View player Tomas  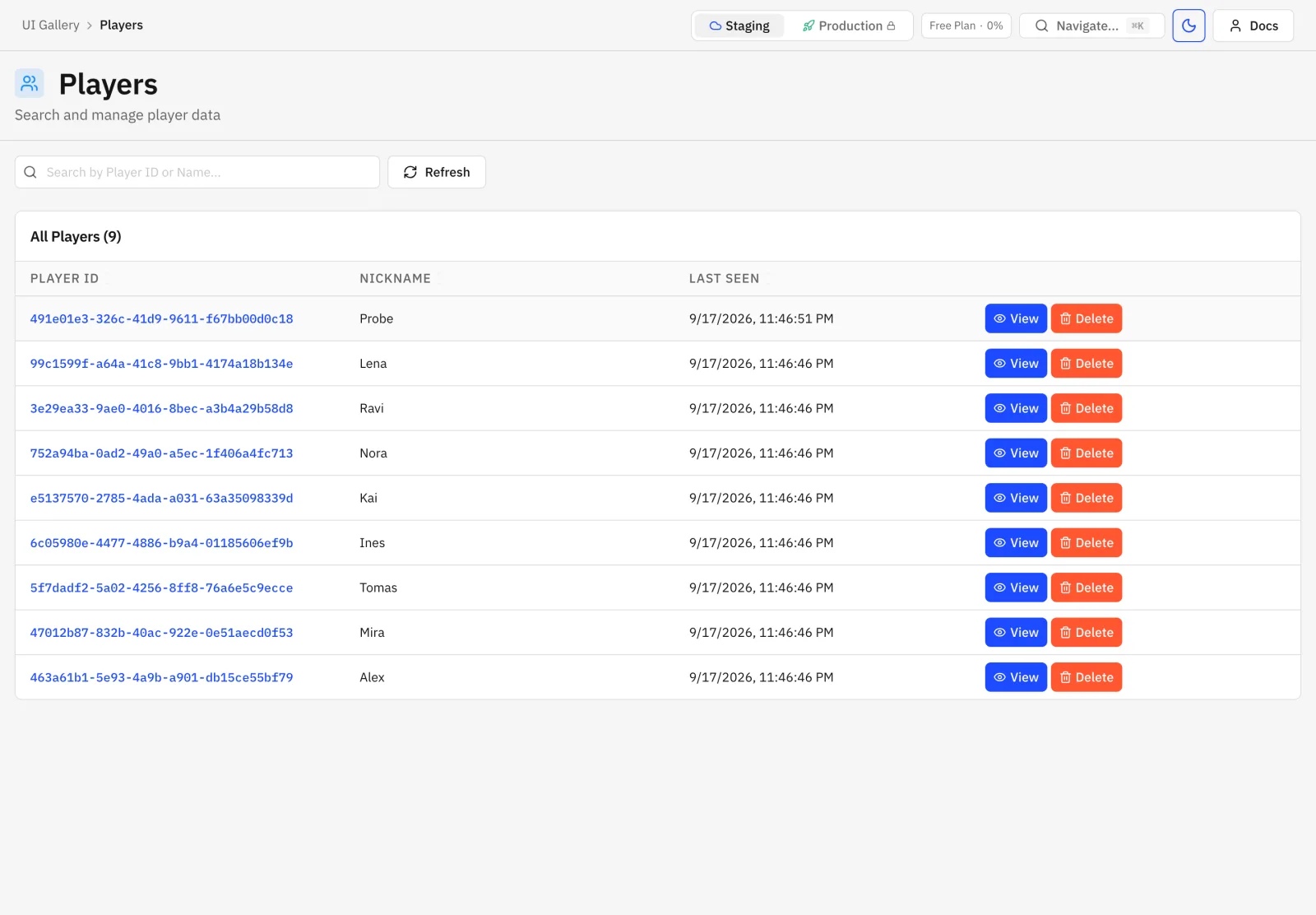coord(1016,588)
